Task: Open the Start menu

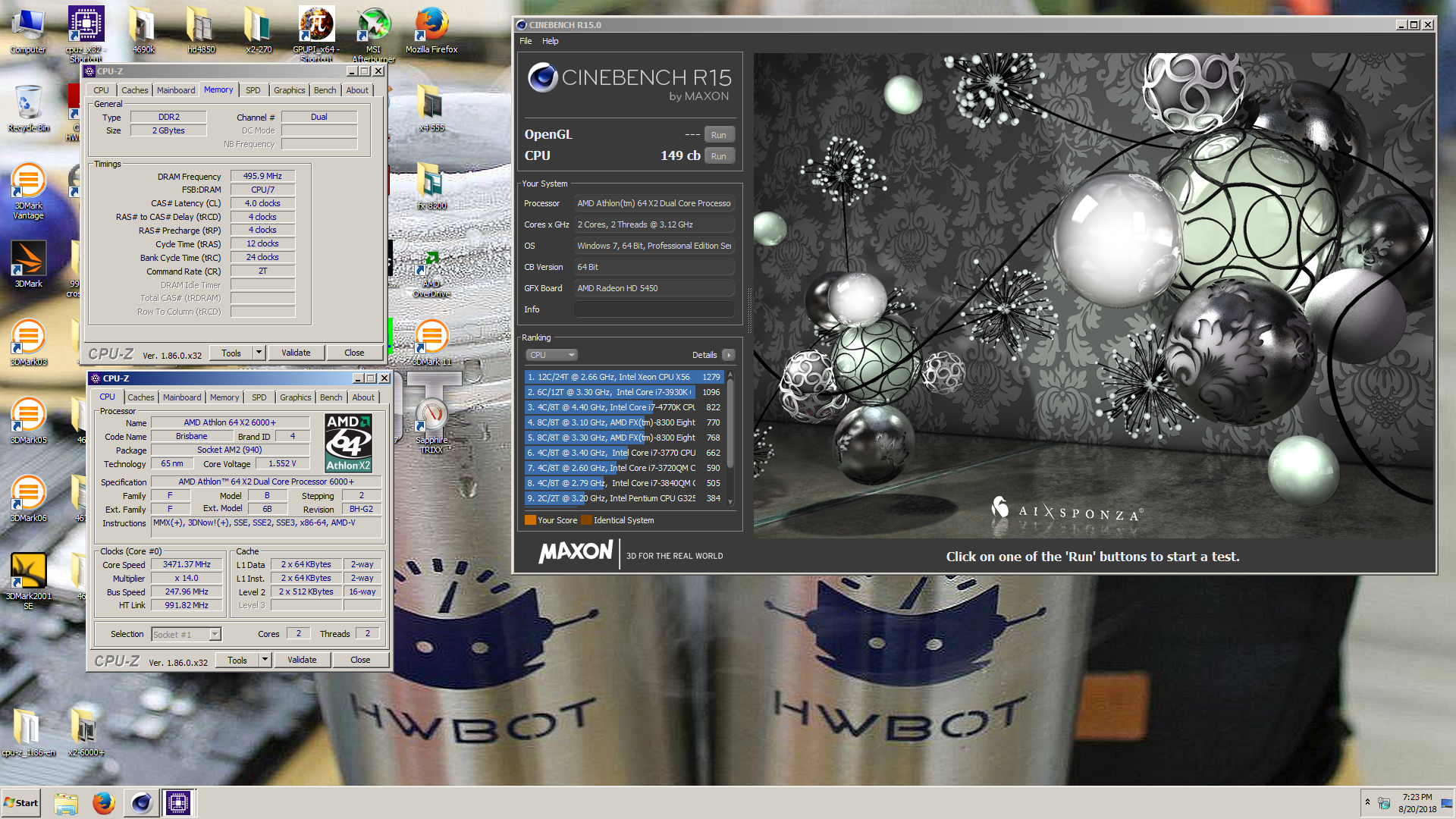Action: coord(21,803)
